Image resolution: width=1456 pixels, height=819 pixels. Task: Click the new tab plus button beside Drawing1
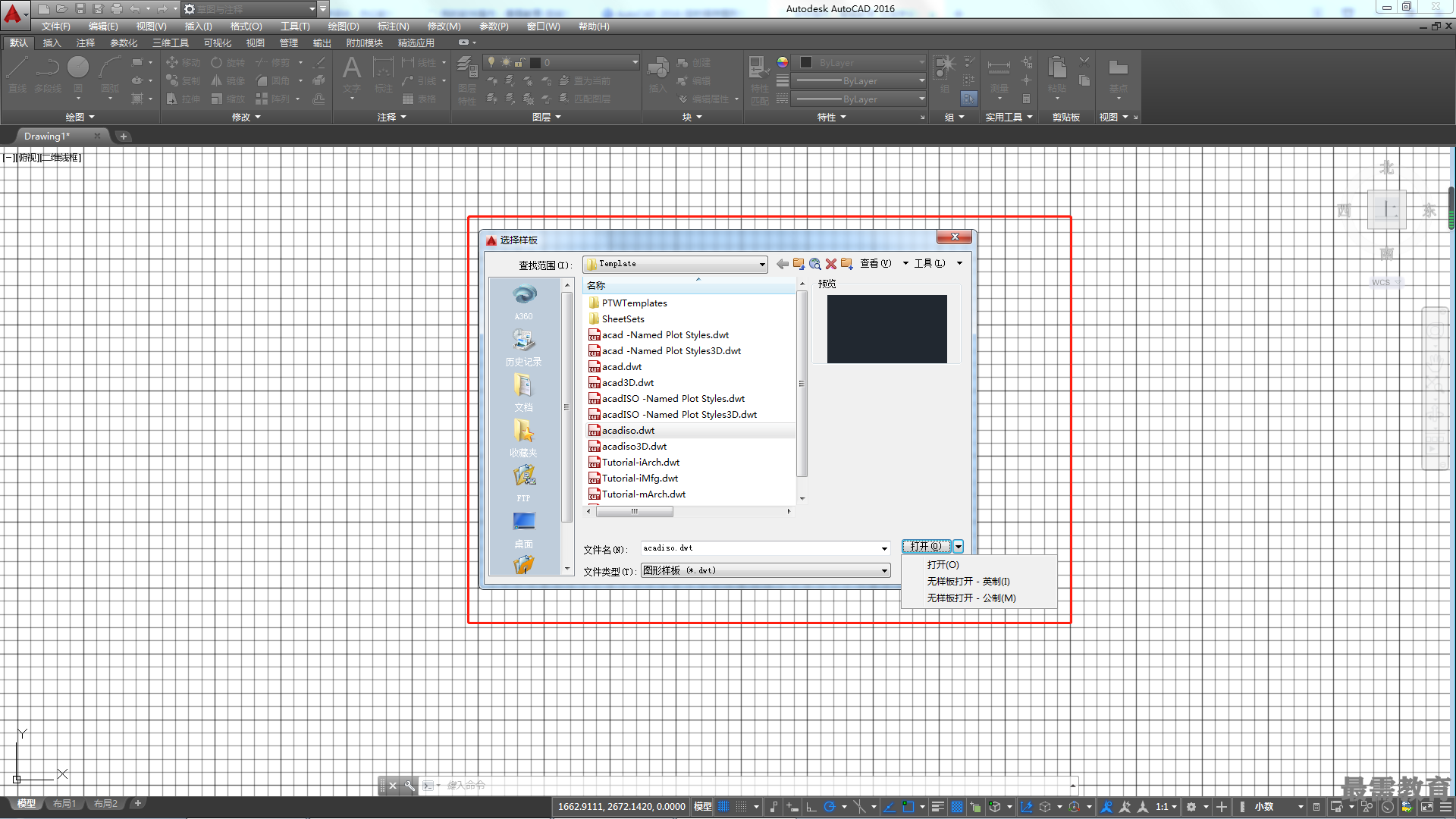(x=124, y=136)
